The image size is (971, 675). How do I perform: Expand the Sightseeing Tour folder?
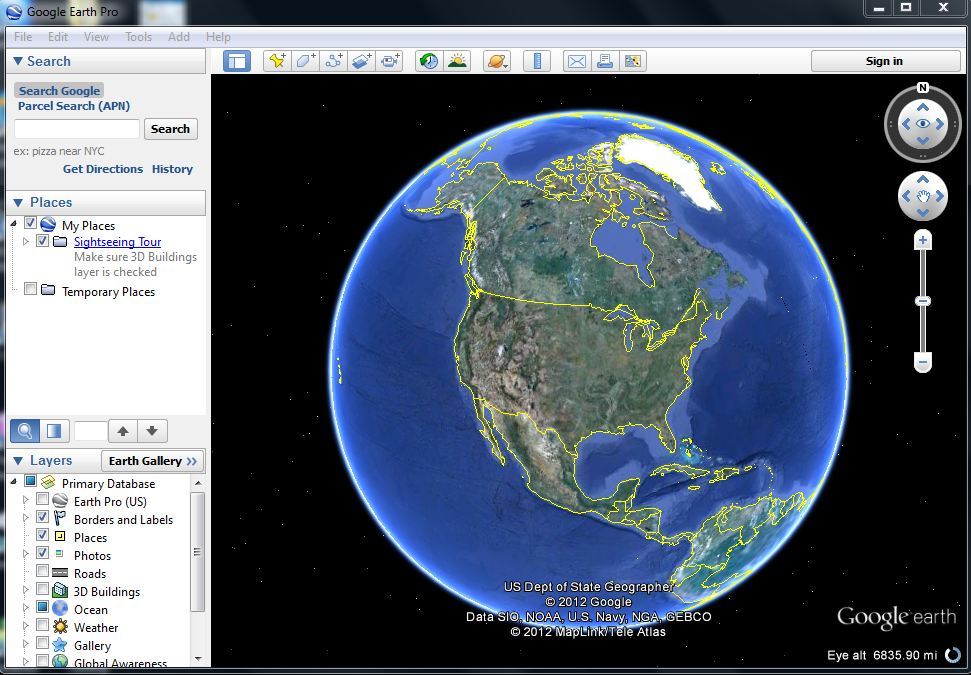[x=26, y=242]
